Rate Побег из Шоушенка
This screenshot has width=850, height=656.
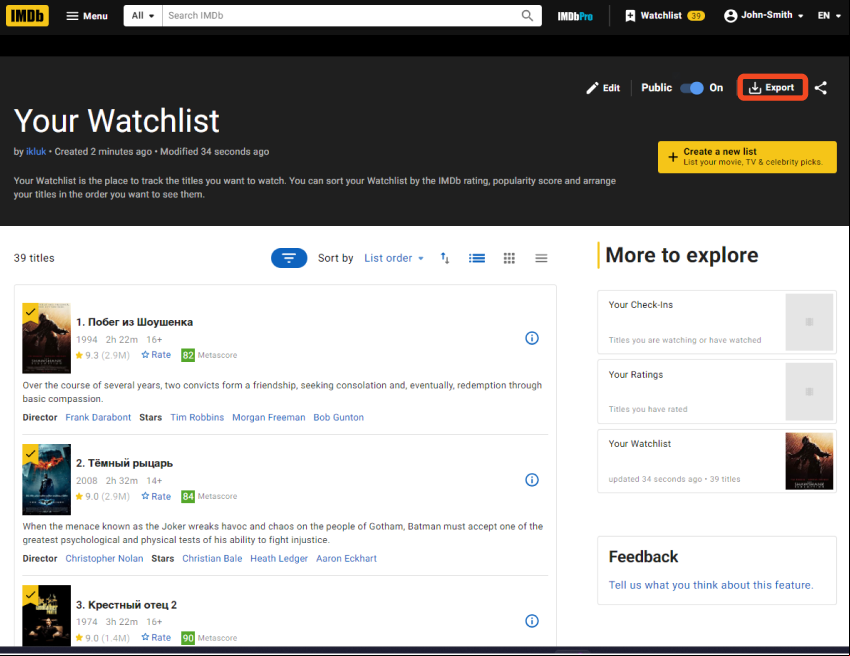click(x=156, y=355)
